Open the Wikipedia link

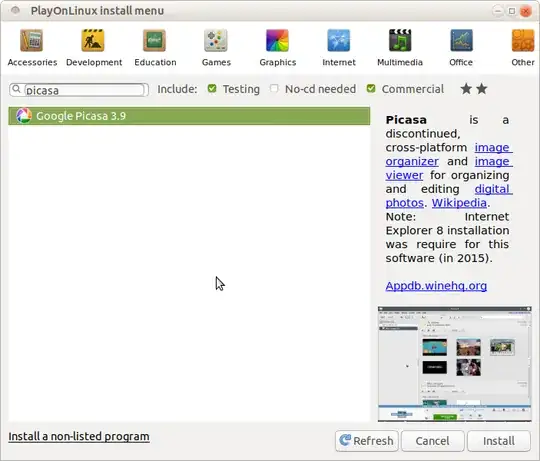coord(459,203)
